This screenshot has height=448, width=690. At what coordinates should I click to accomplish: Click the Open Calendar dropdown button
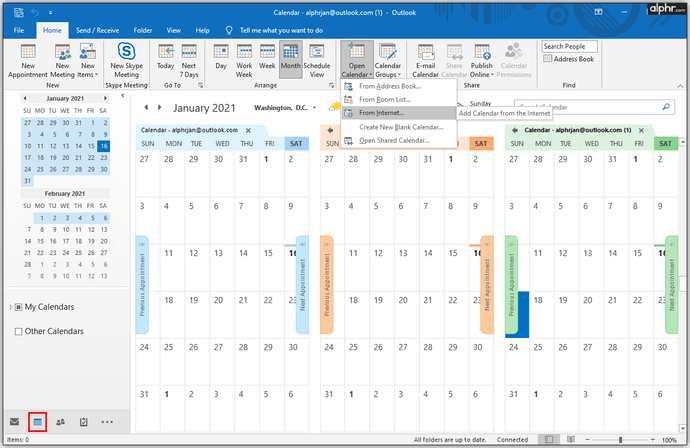[357, 60]
